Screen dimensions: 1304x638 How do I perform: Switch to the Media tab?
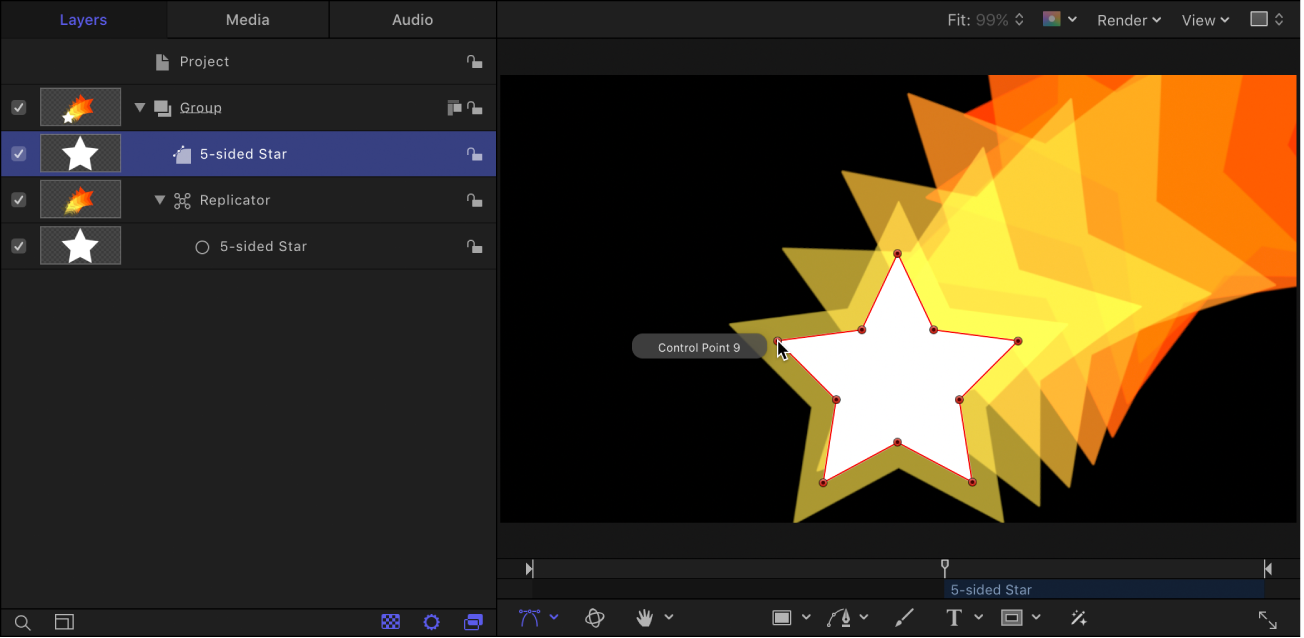(247, 19)
